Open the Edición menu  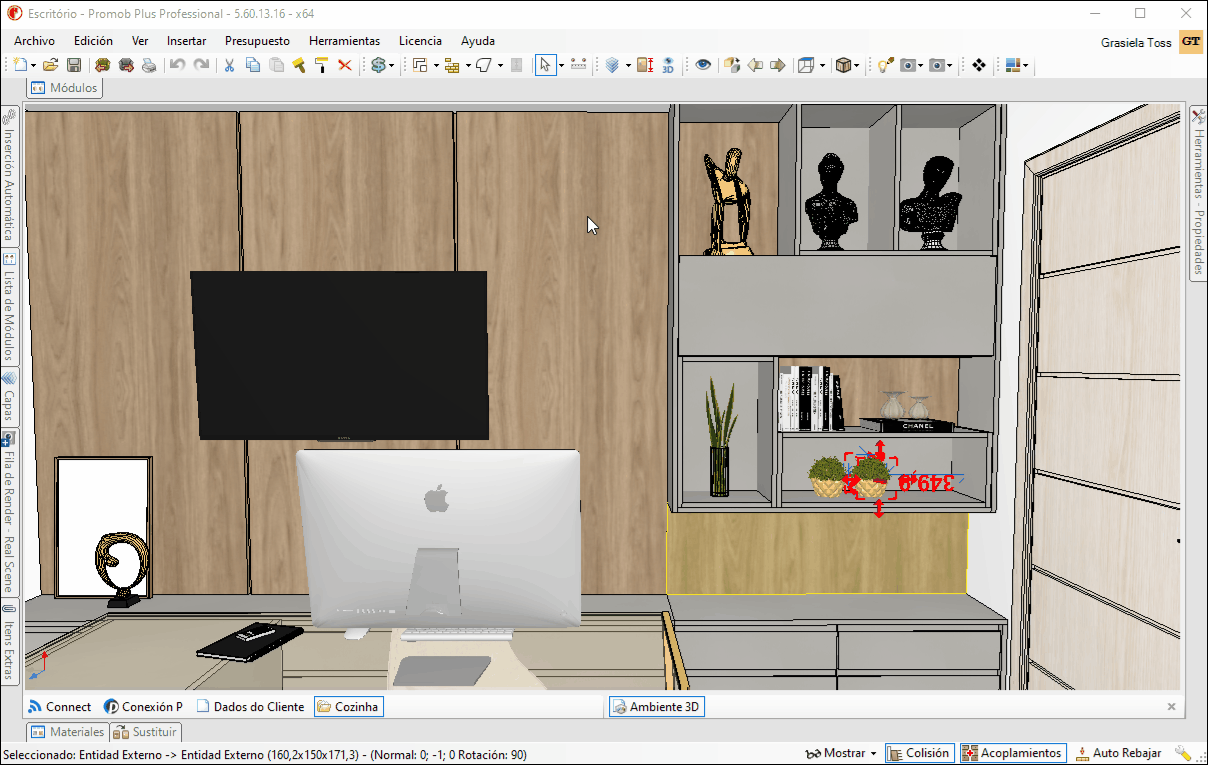click(x=93, y=41)
